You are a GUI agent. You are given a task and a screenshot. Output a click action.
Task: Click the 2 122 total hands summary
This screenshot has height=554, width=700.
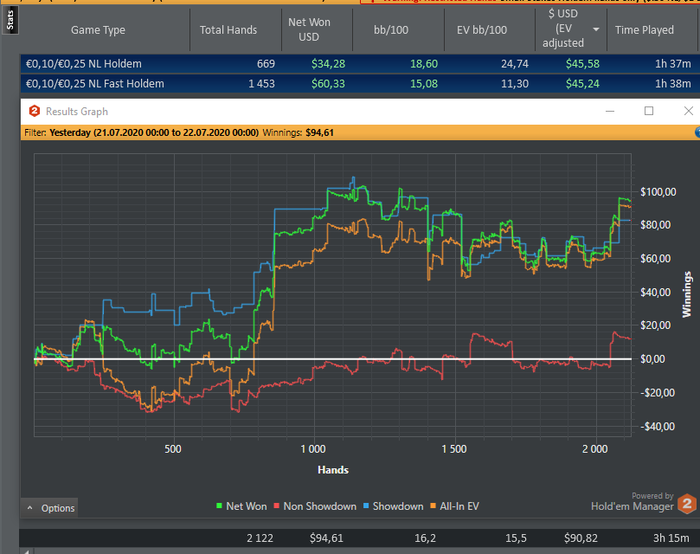260,538
